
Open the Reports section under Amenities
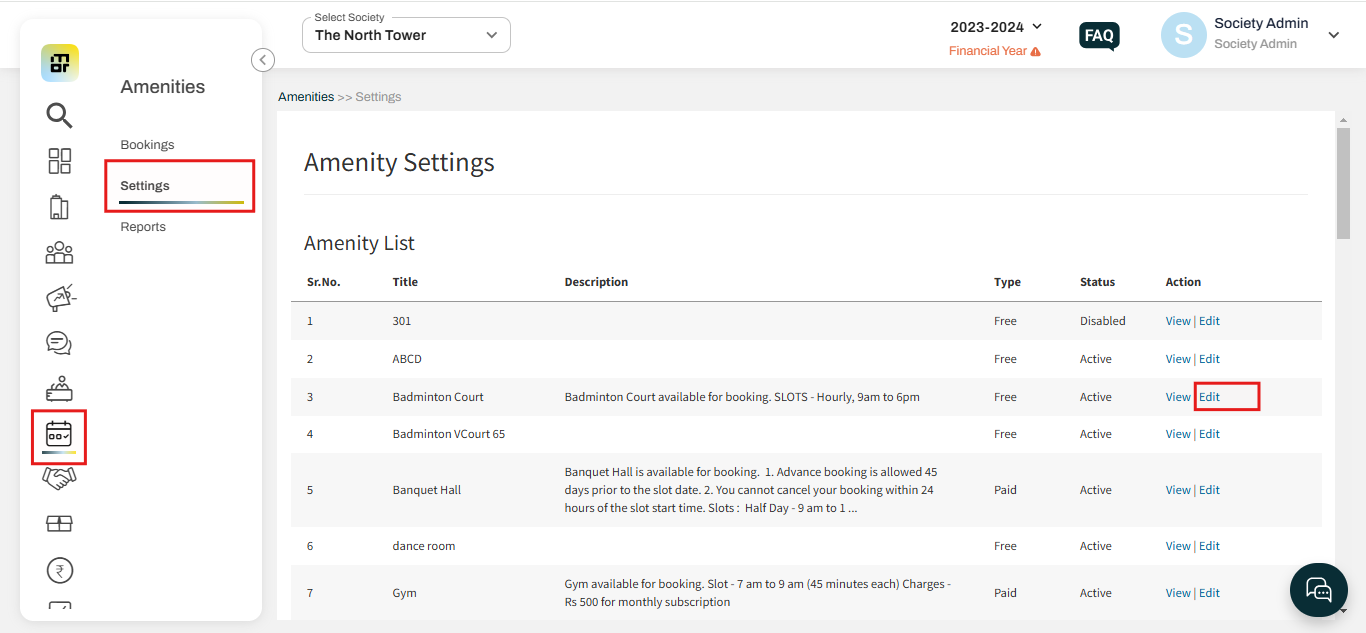(143, 226)
